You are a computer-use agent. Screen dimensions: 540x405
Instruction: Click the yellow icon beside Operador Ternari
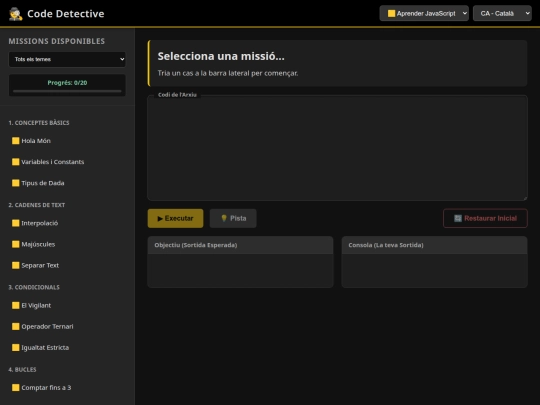pos(15,326)
